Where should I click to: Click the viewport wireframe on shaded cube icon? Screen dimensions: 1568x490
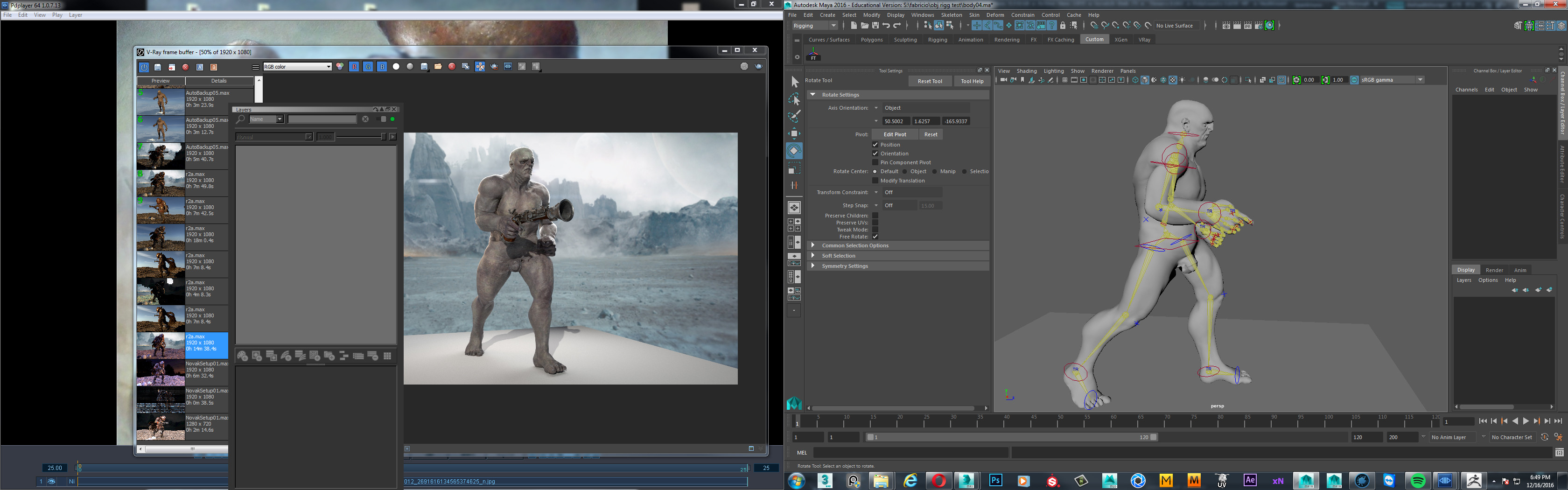(1163, 80)
